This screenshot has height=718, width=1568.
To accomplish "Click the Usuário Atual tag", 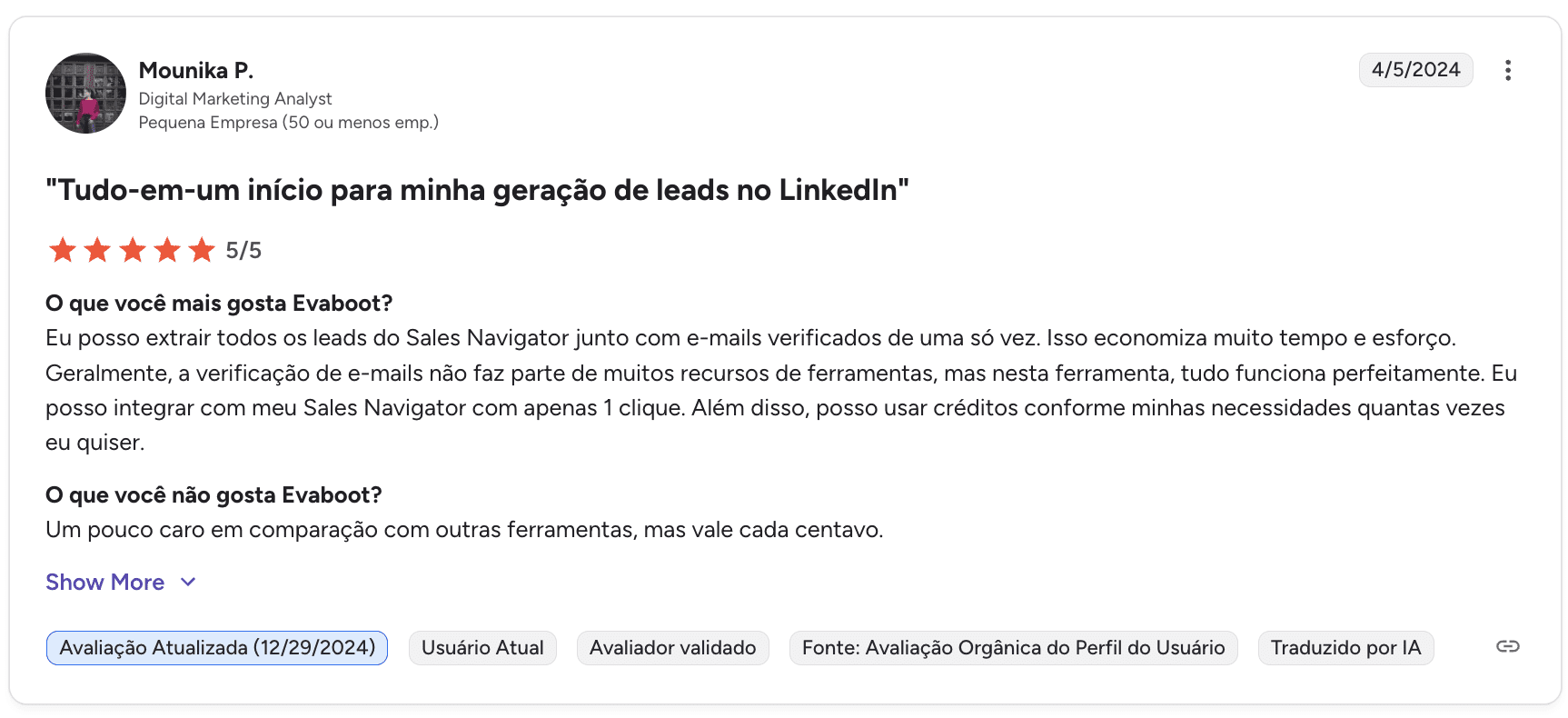I will [x=482, y=648].
